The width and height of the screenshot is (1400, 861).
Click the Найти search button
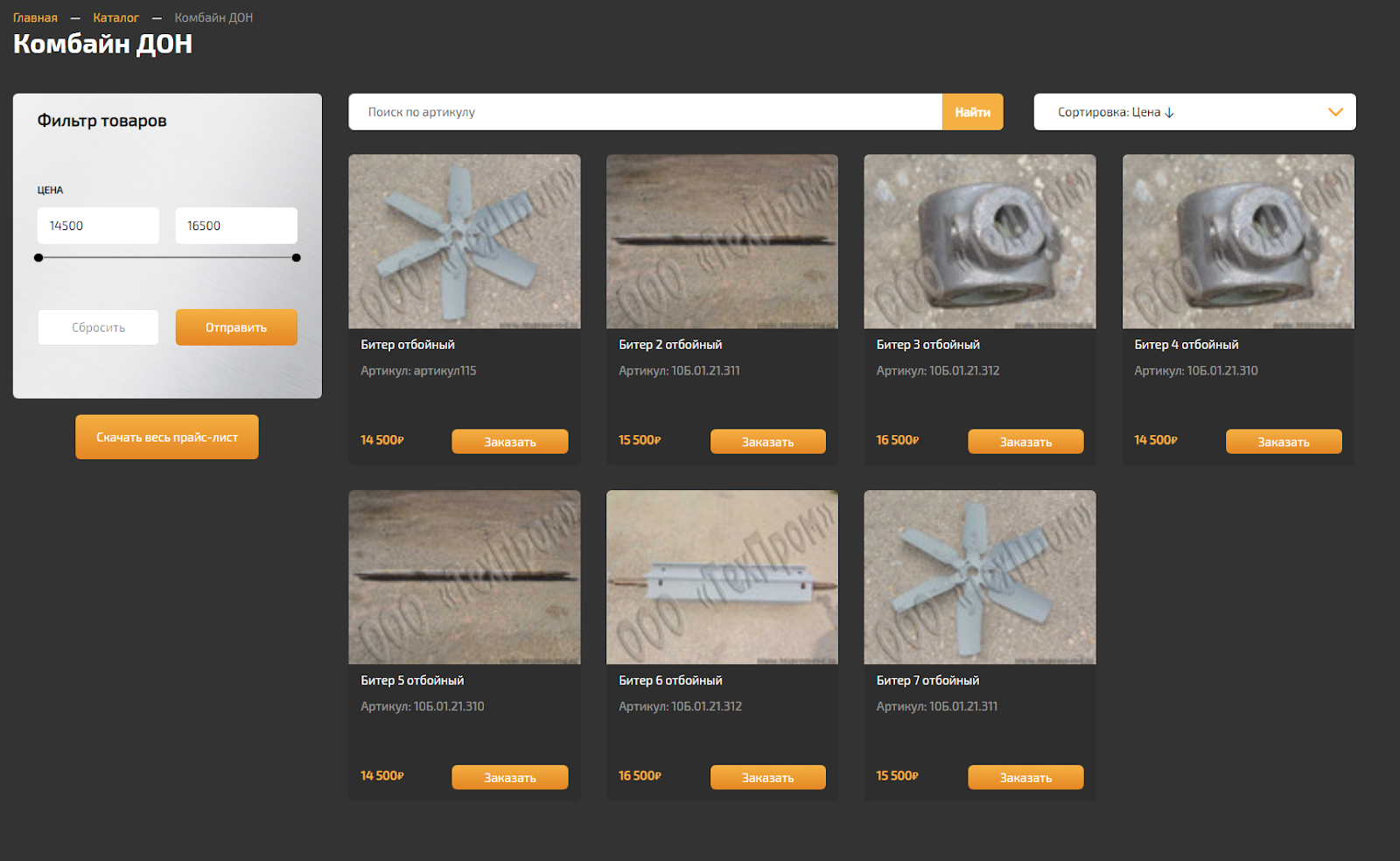pyautogui.click(x=972, y=112)
